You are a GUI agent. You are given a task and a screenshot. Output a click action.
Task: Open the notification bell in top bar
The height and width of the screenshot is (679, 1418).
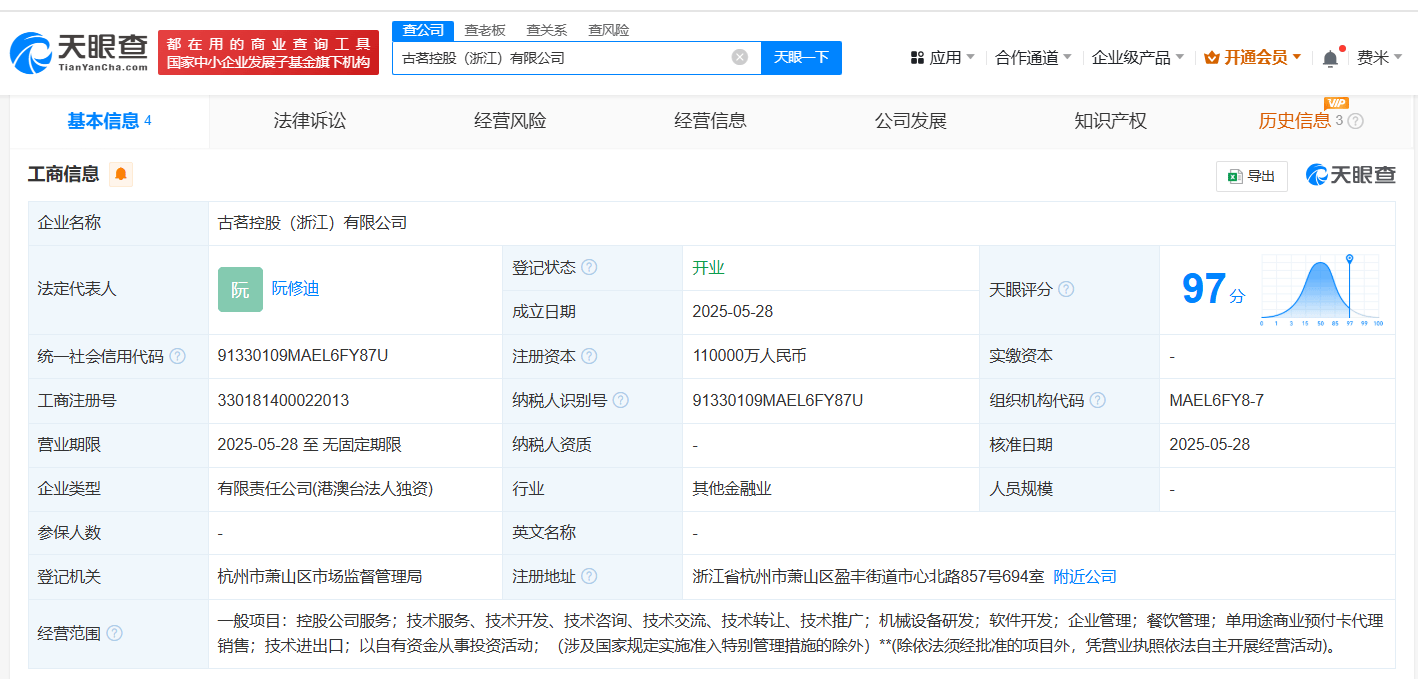pos(1330,58)
